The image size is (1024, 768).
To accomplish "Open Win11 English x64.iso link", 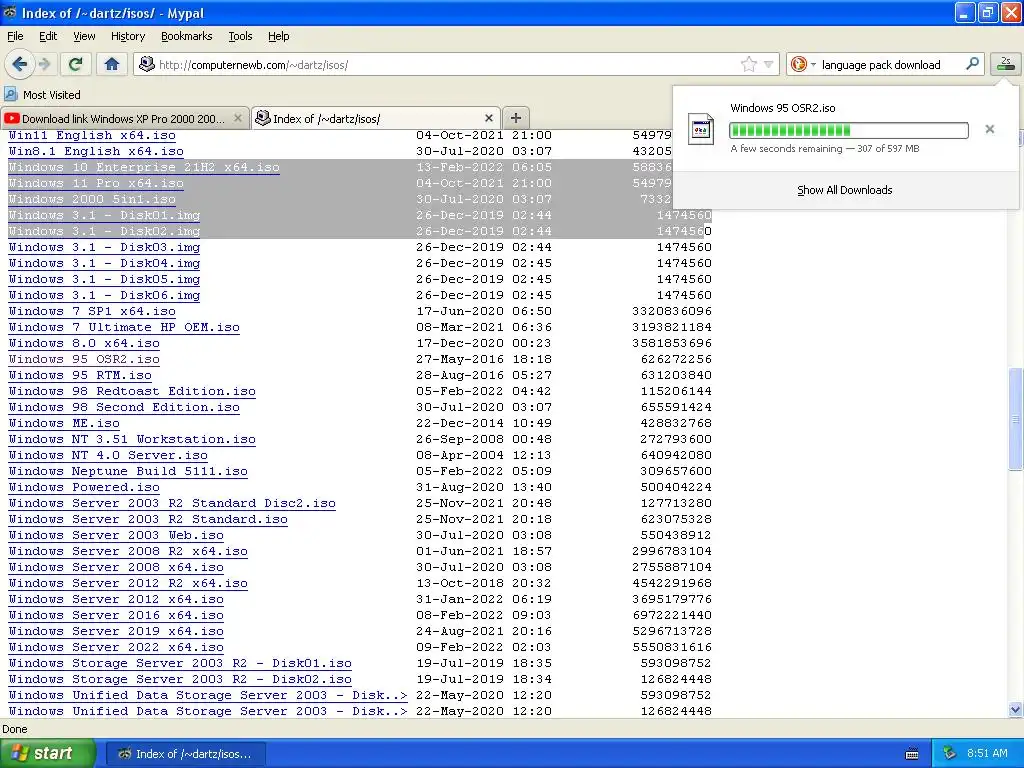I will (x=92, y=136).
